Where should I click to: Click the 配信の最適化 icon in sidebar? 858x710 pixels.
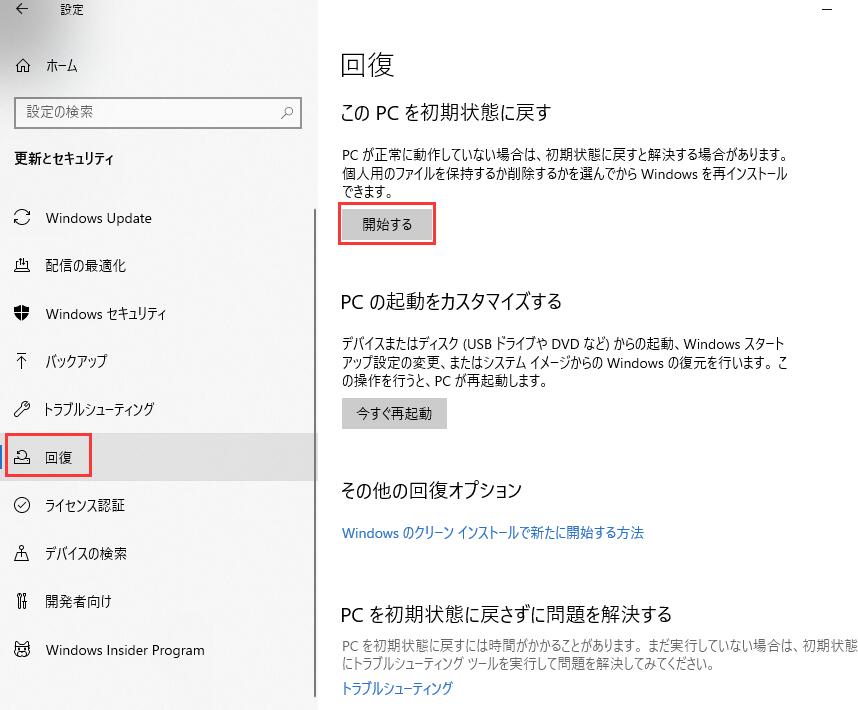pos(23,266)
